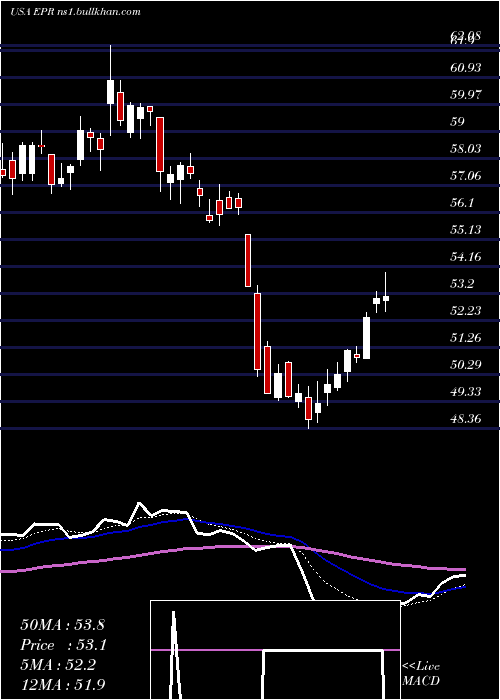This screenshot has height=700, width=500.
Task: Click the 'Price : 53.1' readout
Action: click(x=62, y=645)
